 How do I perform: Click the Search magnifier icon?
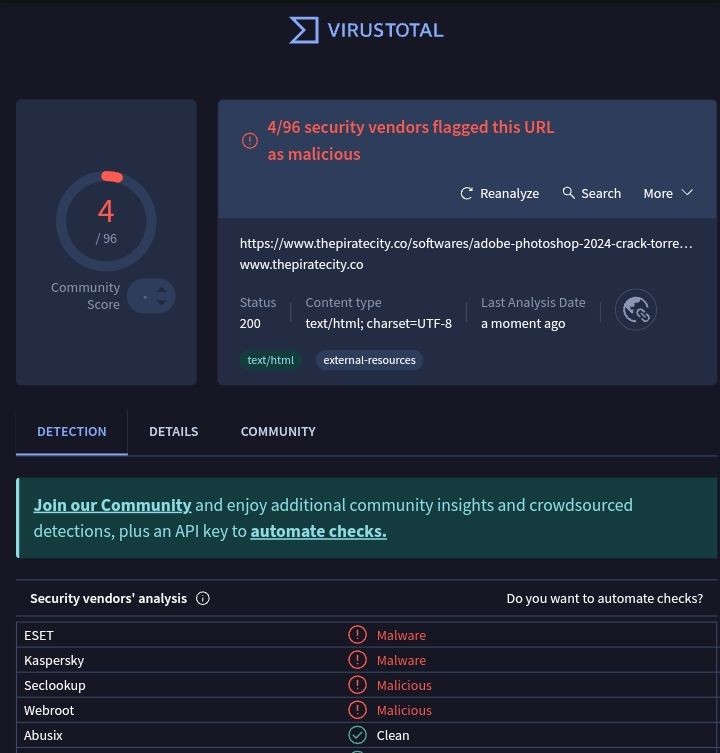point(568,193)
